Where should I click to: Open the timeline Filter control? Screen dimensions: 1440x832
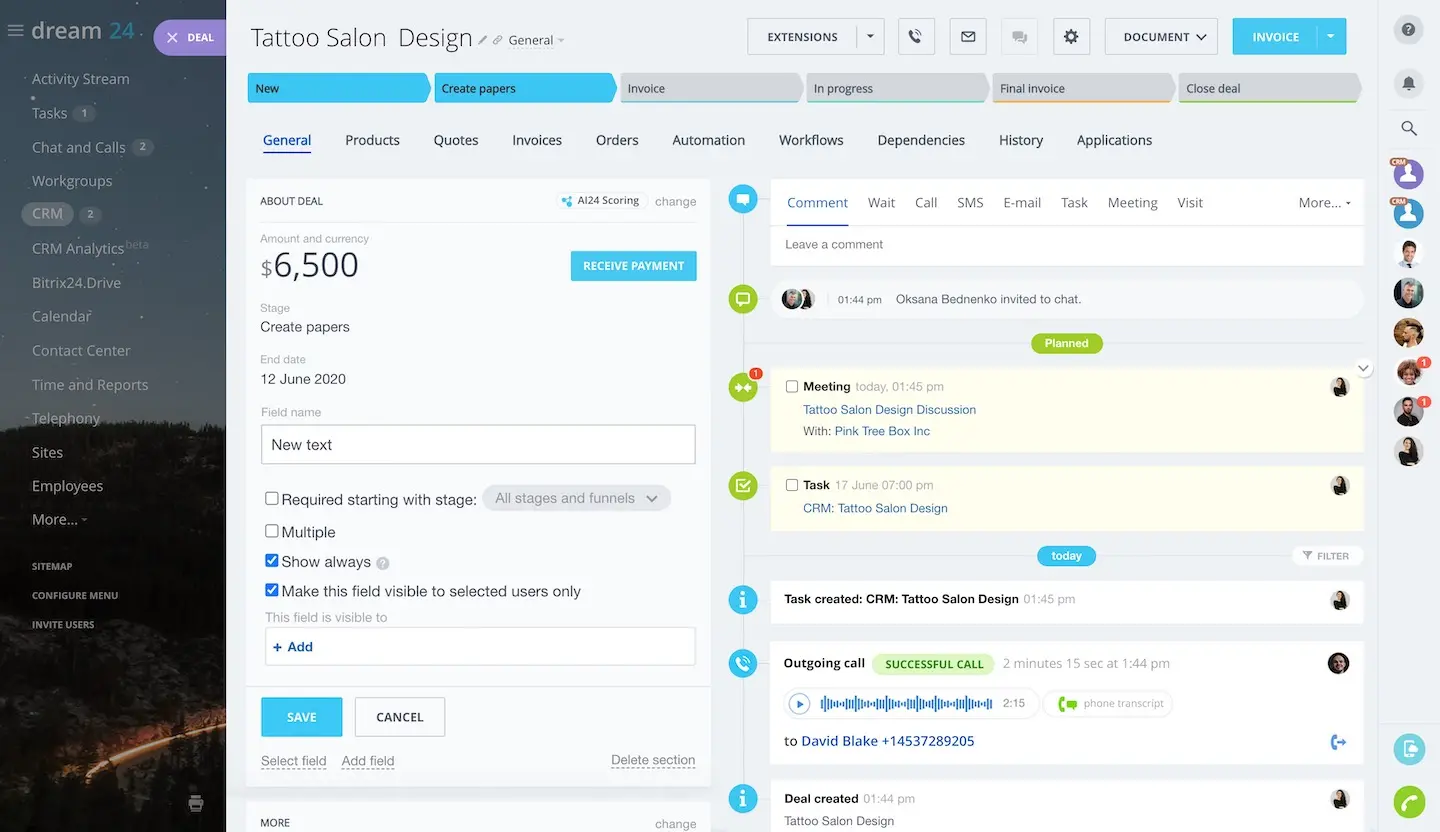[x=1327, y=556]
